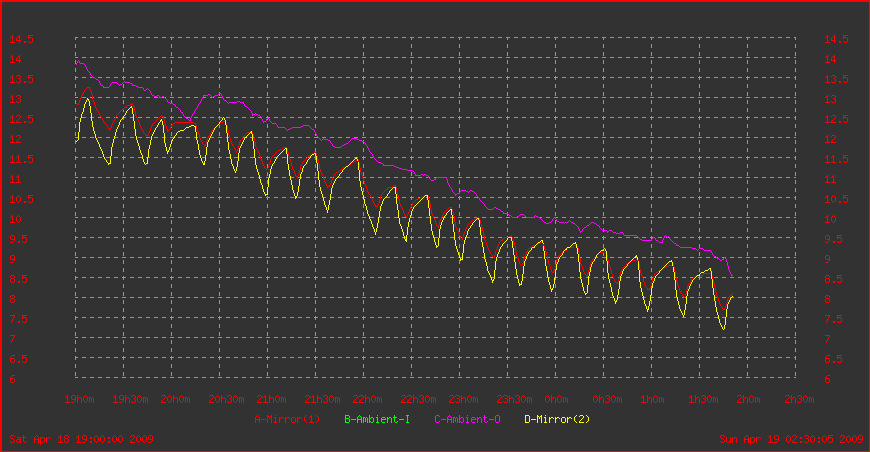Click the right axis value 12
The image size is (870, 452).
point(830,139)
